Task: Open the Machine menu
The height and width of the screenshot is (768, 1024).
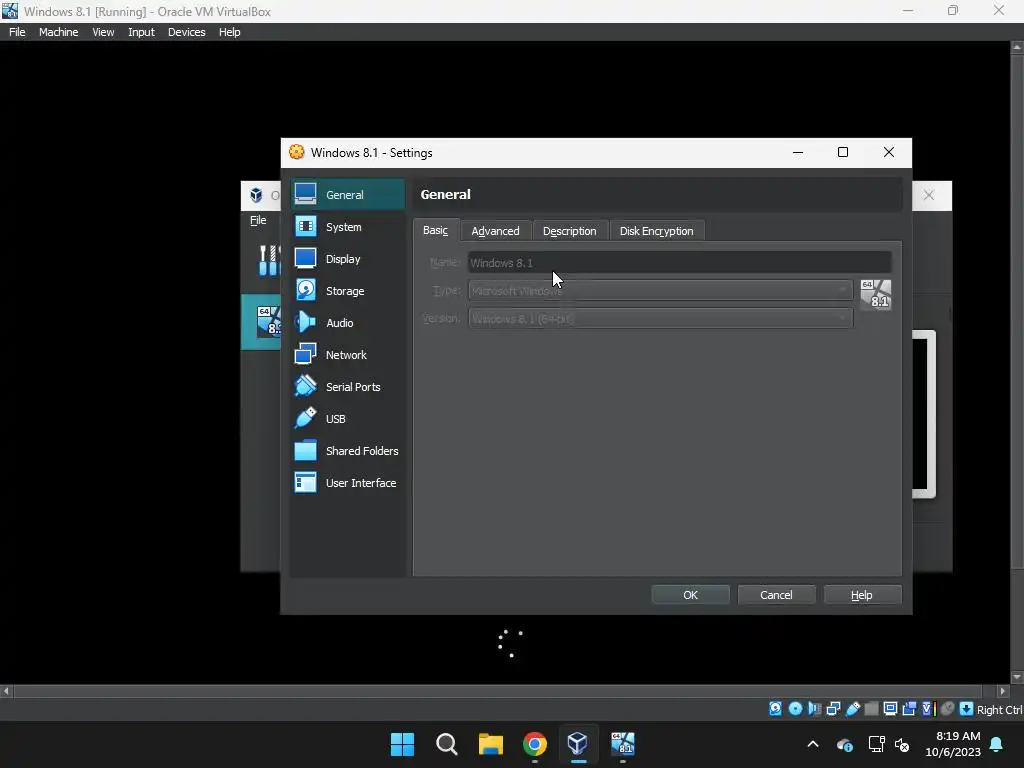Action: pyautogui.click(x=58, y=32)
